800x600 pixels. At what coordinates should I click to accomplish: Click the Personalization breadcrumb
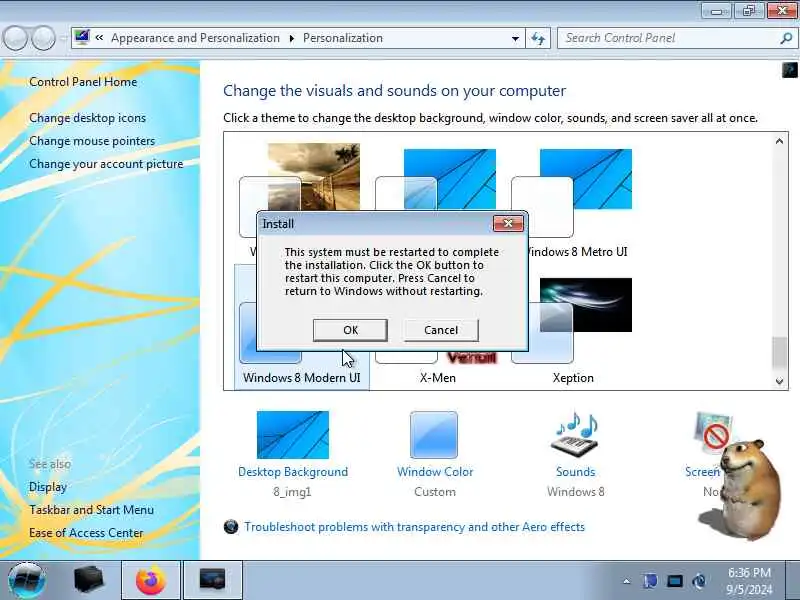coord(343,38)
